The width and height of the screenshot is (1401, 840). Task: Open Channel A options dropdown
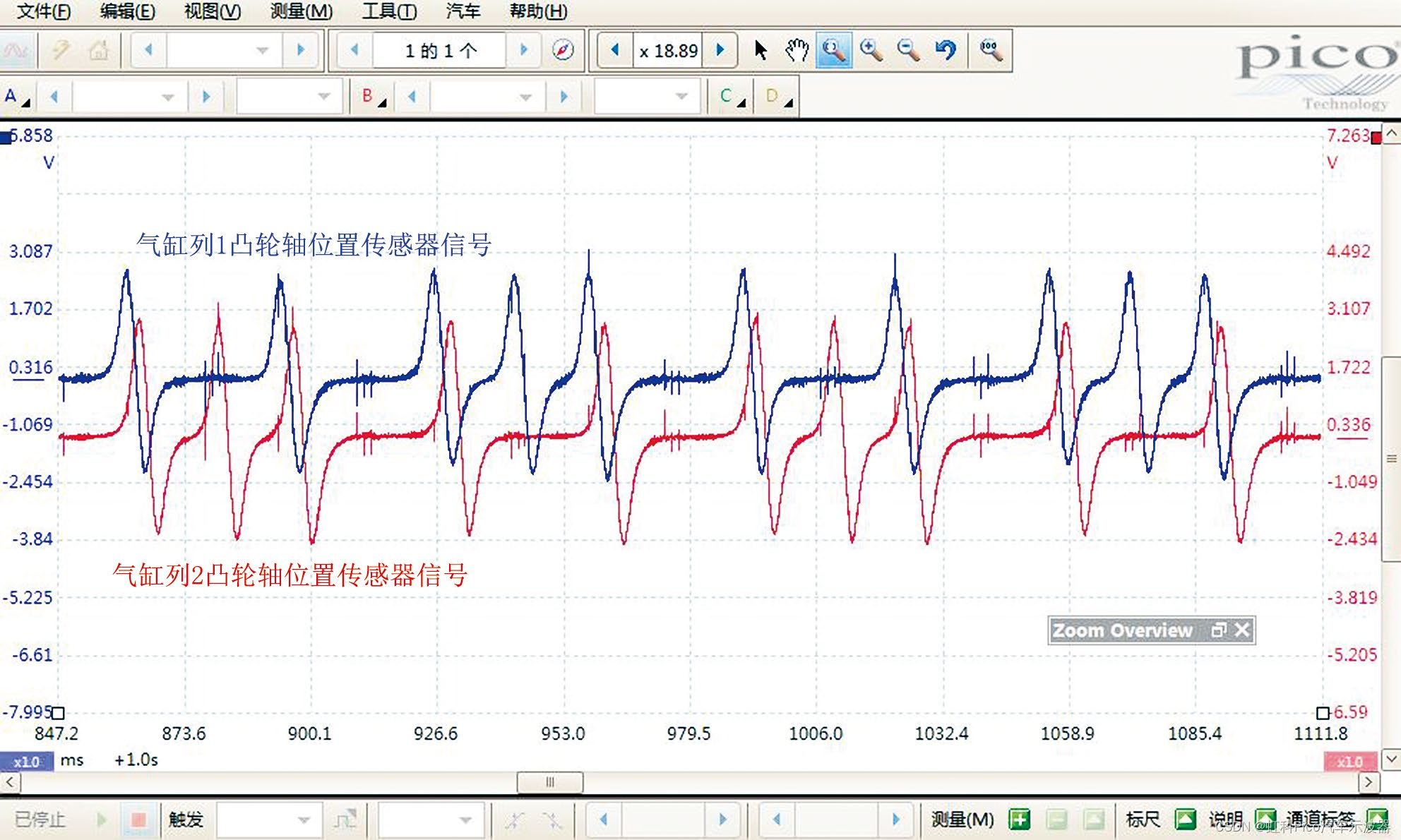(17, 97)
